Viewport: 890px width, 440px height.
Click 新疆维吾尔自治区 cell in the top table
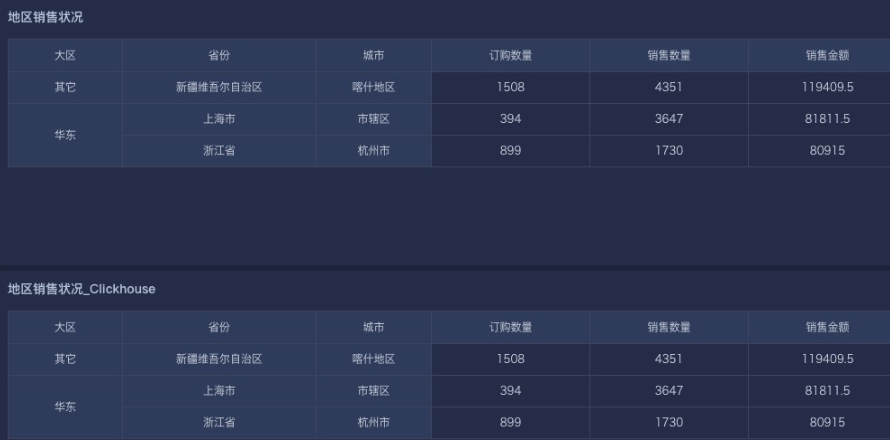coord(219,87)
